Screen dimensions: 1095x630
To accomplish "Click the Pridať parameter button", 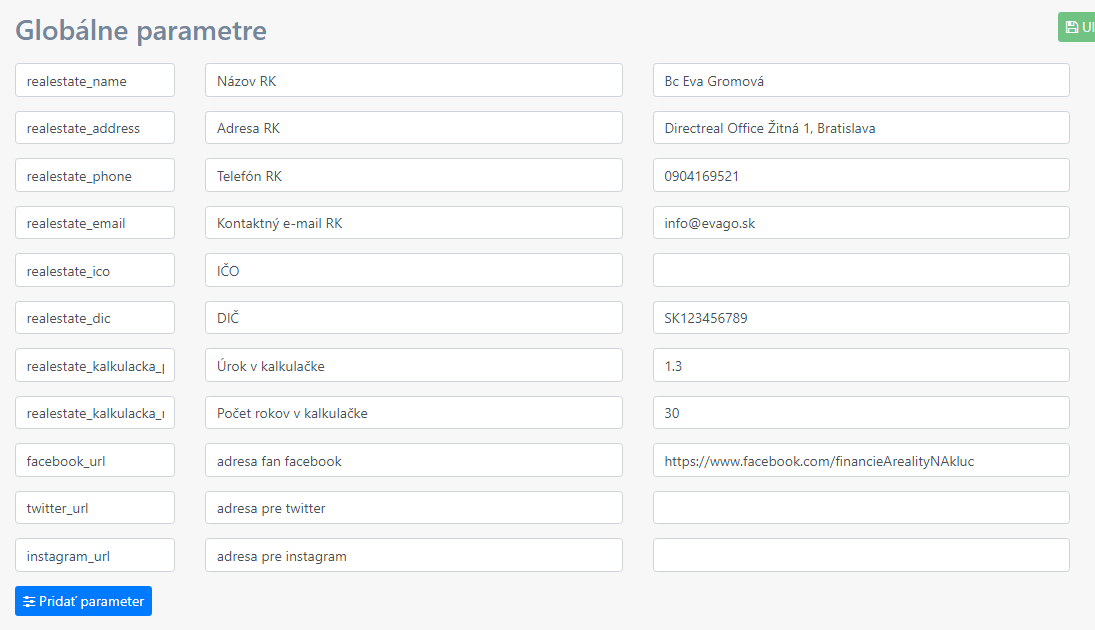I will point(83,601).
